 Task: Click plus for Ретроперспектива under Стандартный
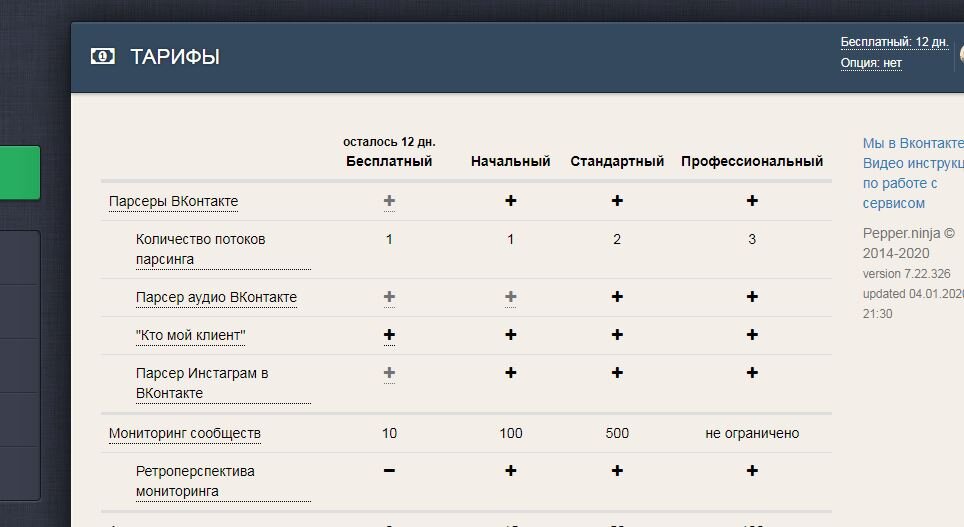click(617, 471)
